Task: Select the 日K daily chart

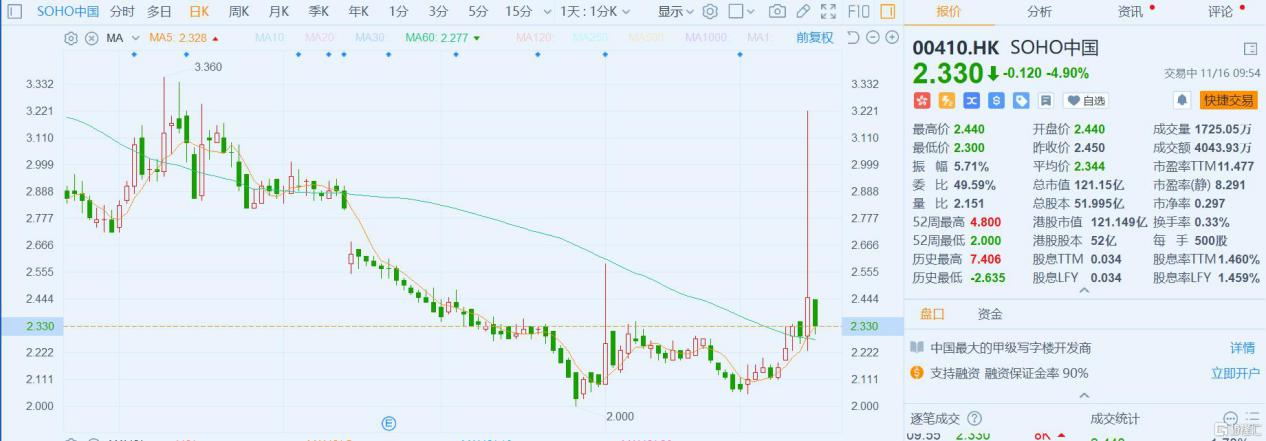Action: coord(198,12)
